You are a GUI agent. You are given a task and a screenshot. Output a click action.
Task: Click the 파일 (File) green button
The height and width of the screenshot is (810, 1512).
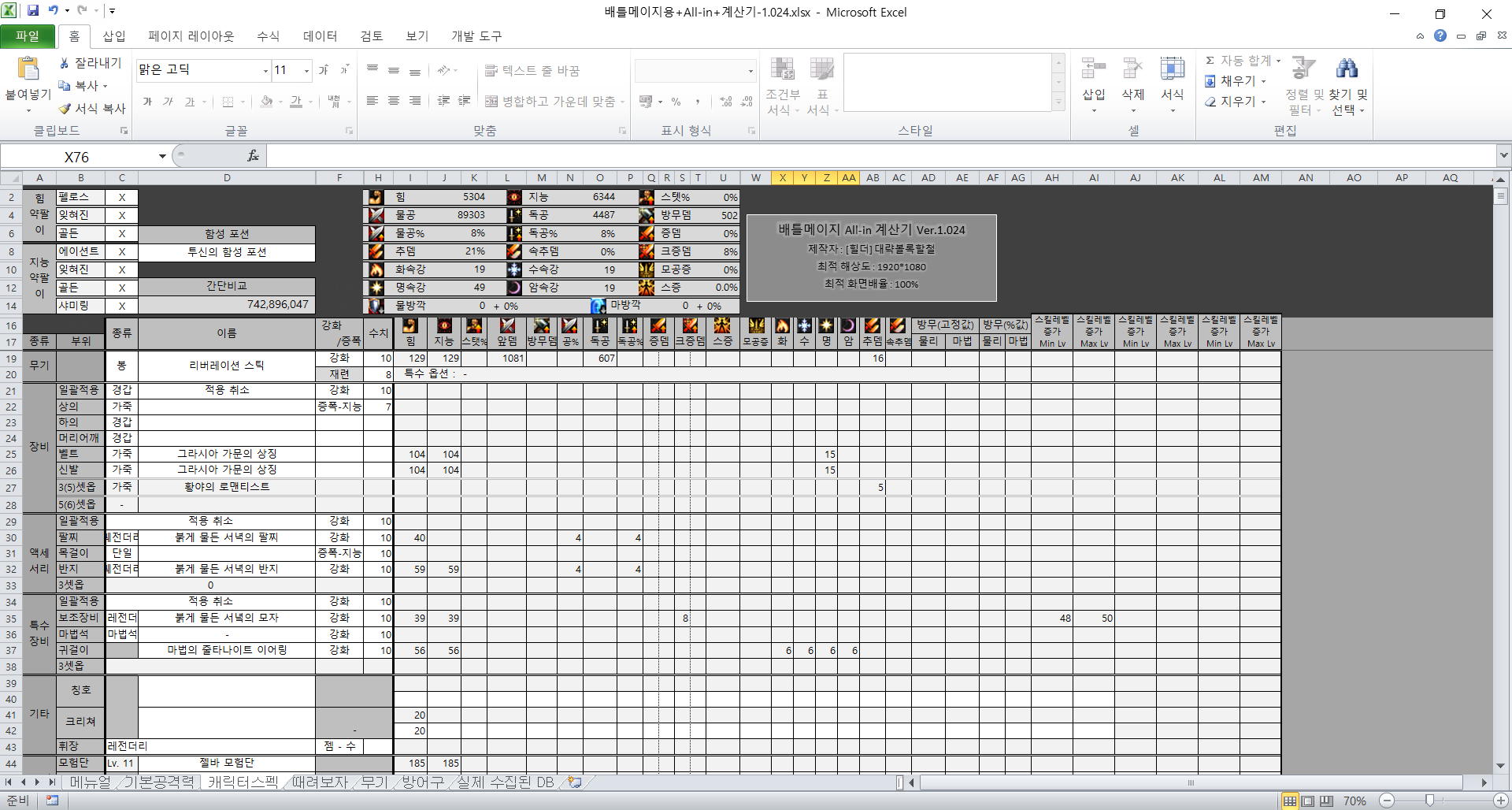28,36
